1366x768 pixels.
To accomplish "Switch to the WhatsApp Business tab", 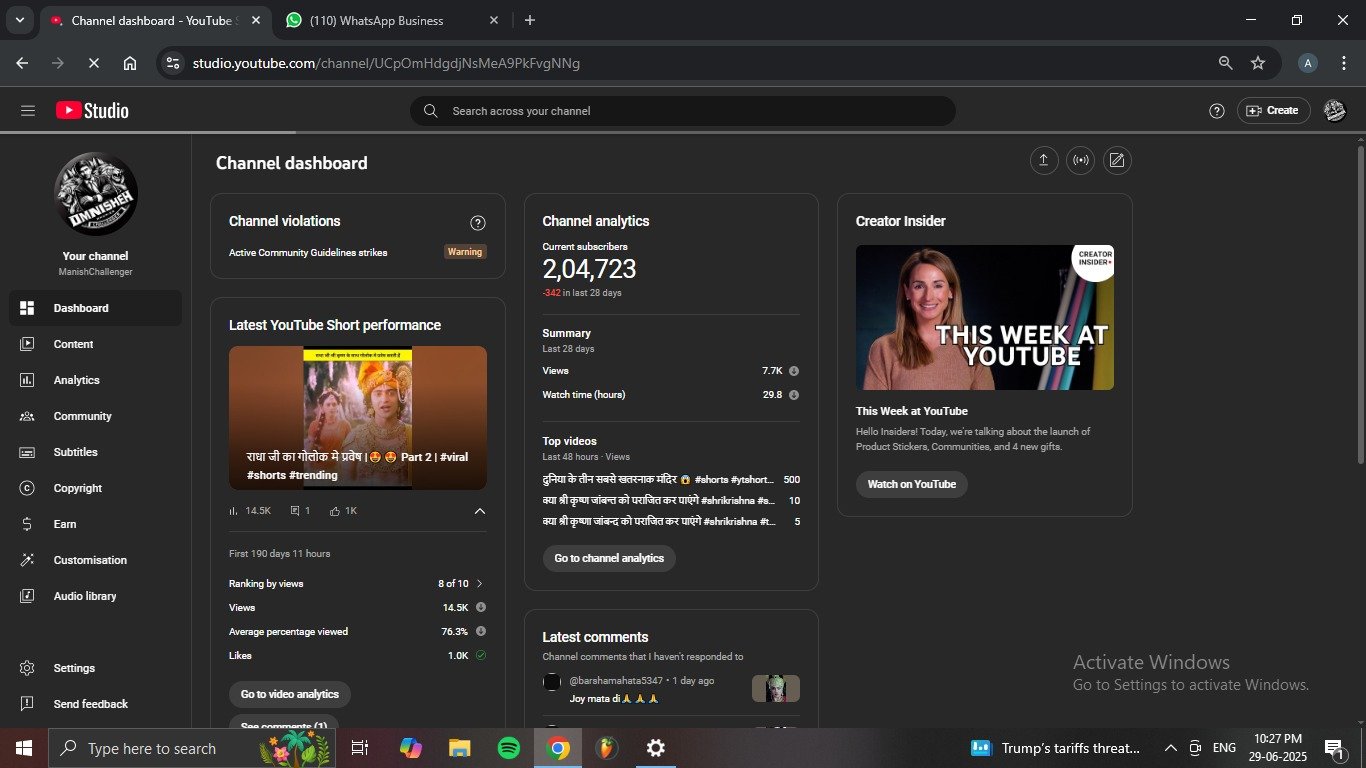I will [391, 21].
